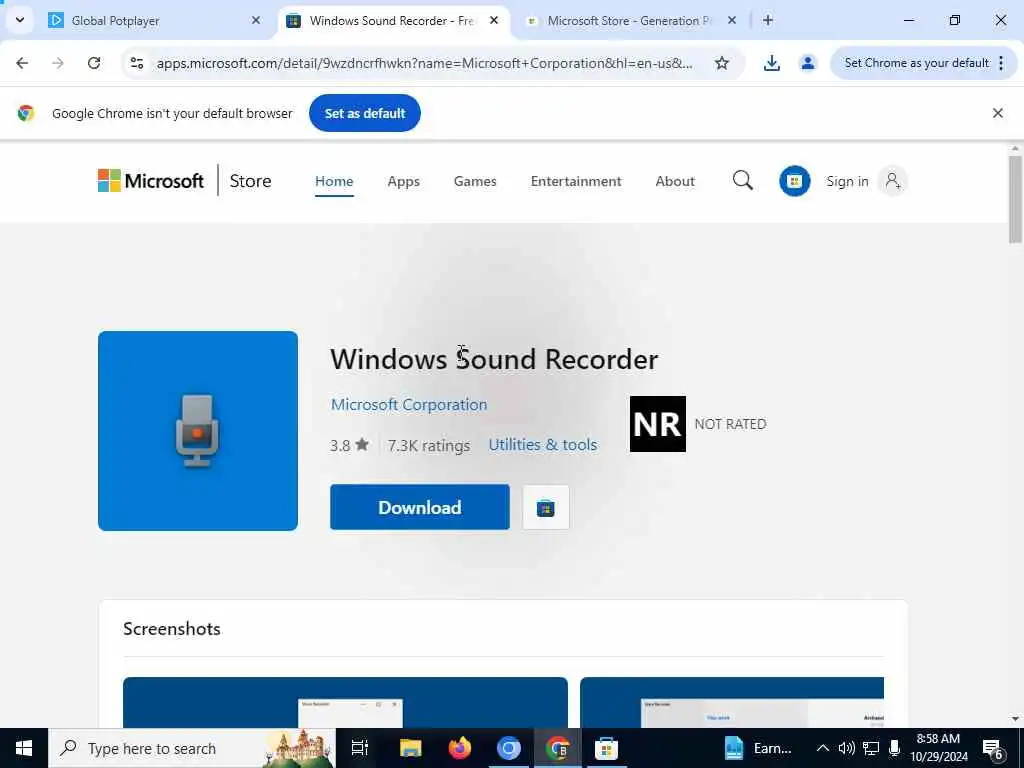This screenshot has width=1024, height=768.
Task: Close the Global Potplayer tab
Action: point(256,20)
